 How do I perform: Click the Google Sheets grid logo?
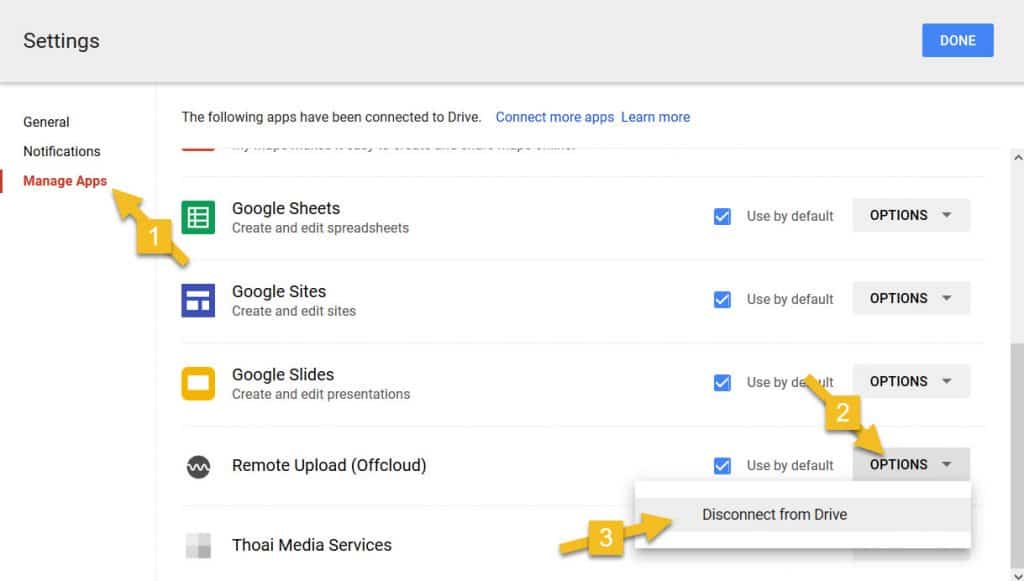[x=197, y=217]
